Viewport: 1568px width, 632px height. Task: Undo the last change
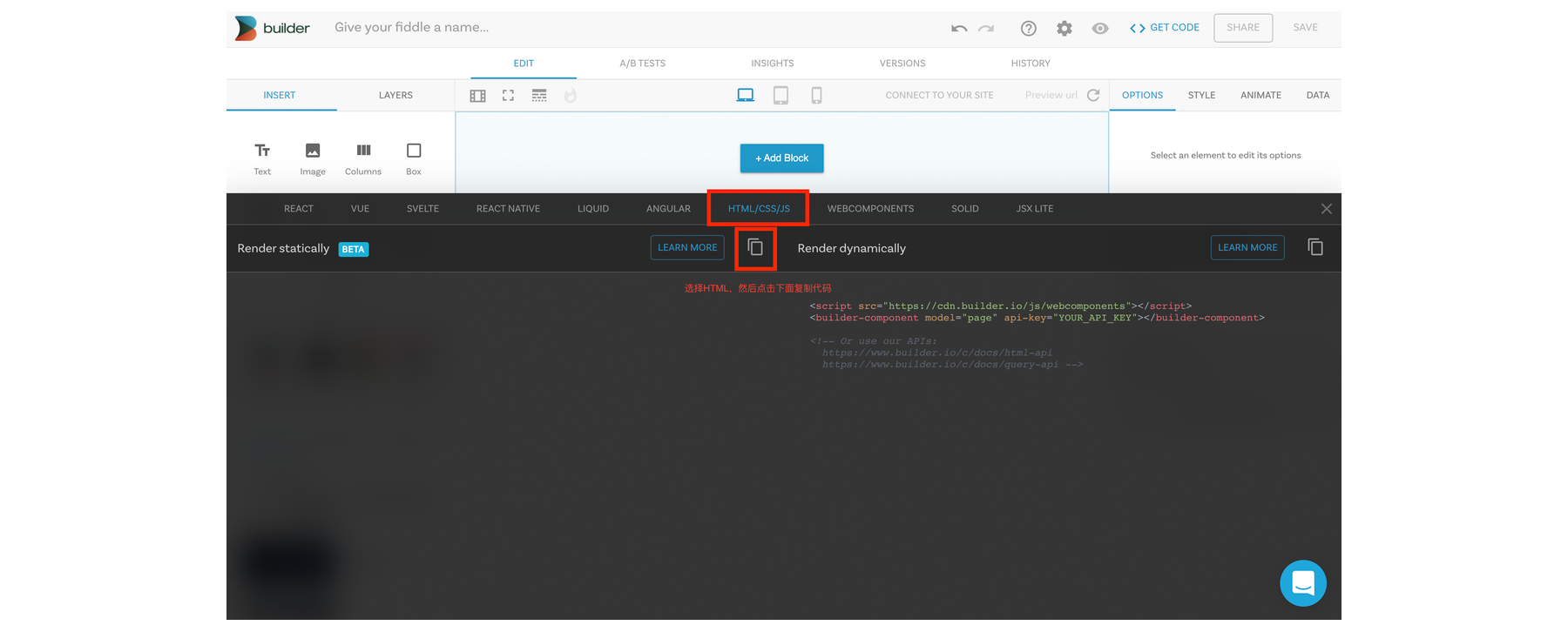[959, 28]
